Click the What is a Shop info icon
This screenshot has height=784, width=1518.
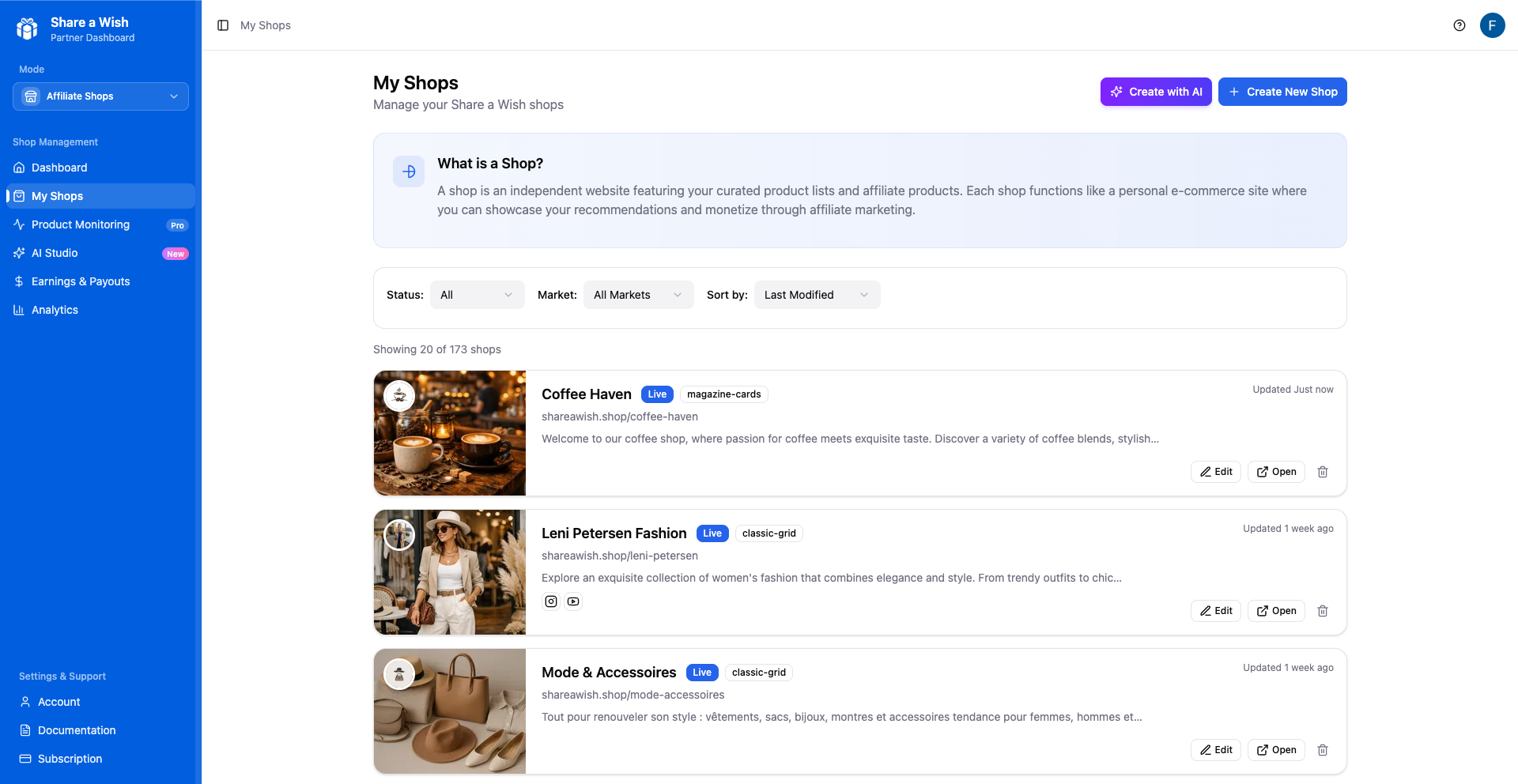pos(409,171)
